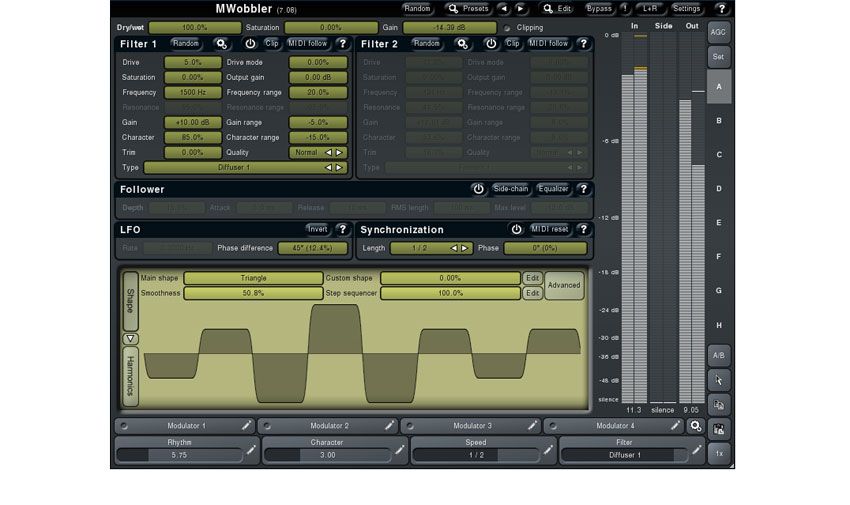The width and height of the screenshot is (850, 505).
Task: Go to the next preset arrow
Action: point(520,9)
